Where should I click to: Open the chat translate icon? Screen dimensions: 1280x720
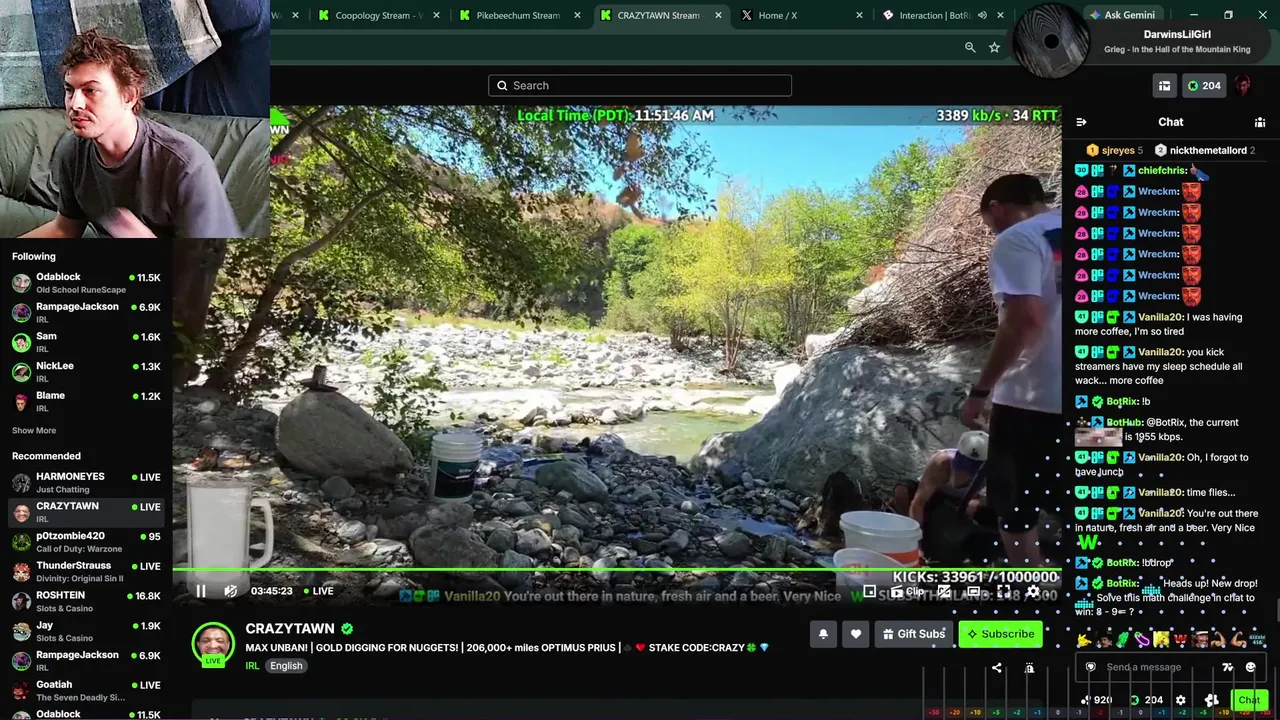[x=1228, y=667]
